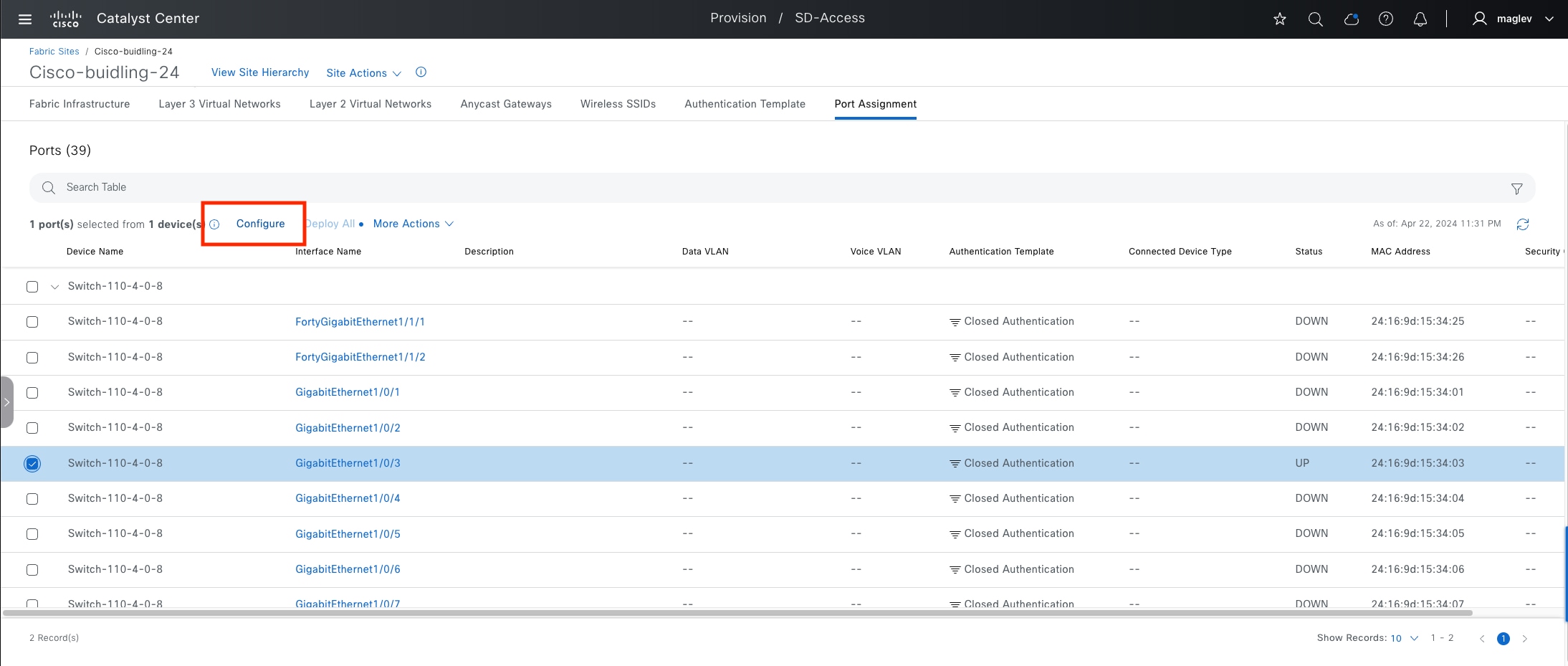This screenshot has height=666, width=1568.
Task: Tick the checkbox for GigabitEthernet1/0/5
Action: [x=32, y=534]
